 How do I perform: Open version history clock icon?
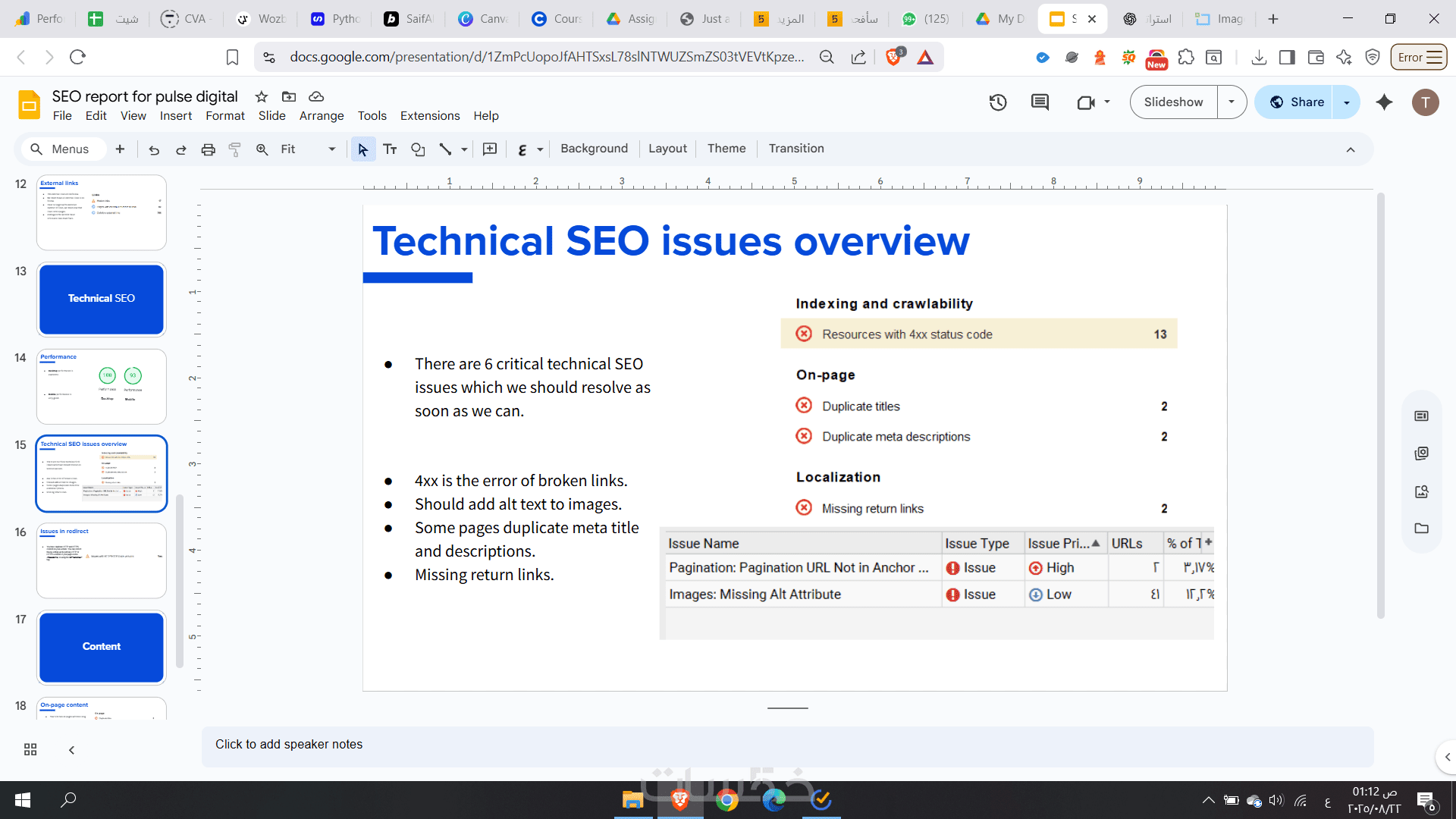tap(998, 102)
